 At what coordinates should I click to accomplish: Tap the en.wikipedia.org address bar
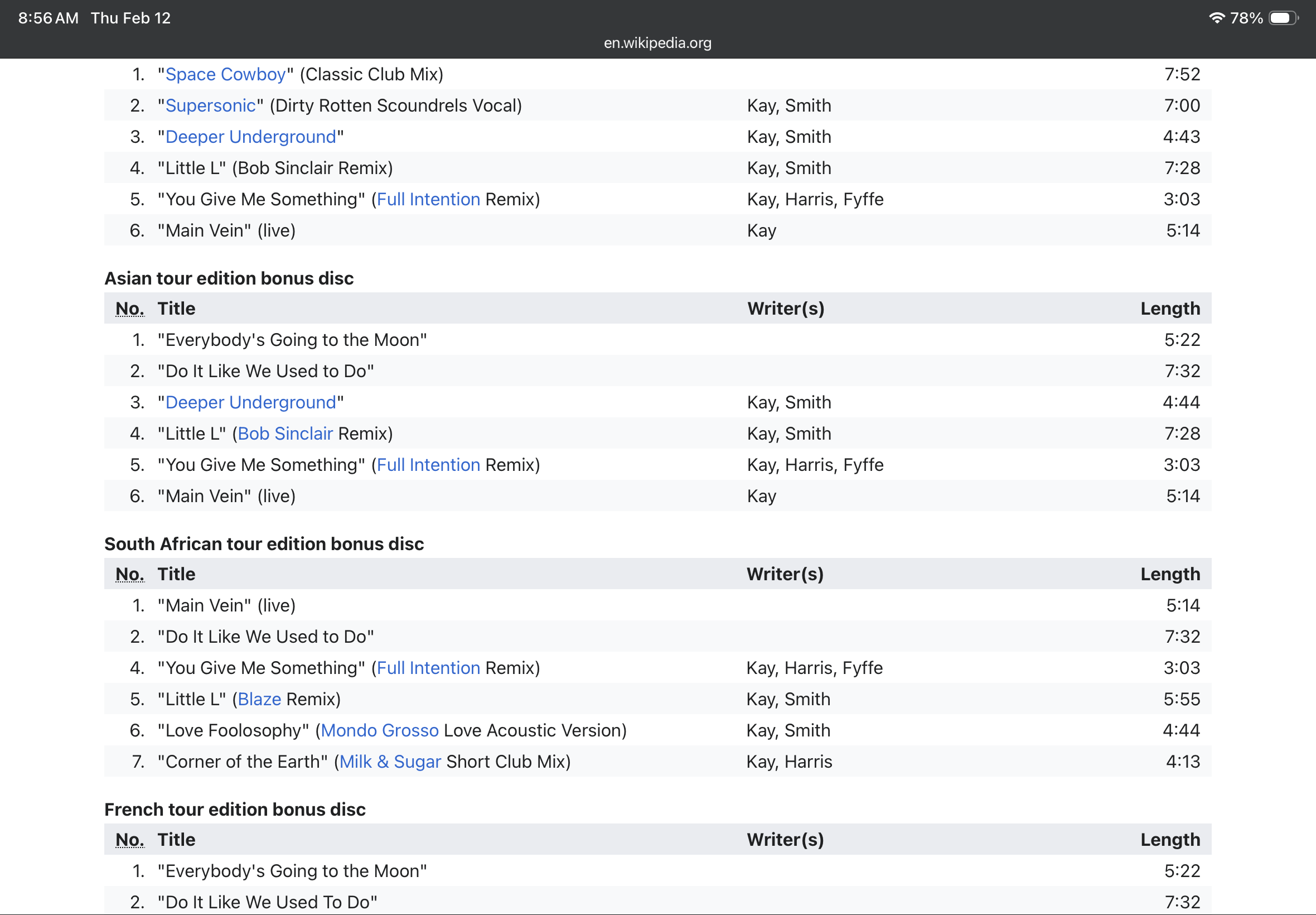(657, 43)
